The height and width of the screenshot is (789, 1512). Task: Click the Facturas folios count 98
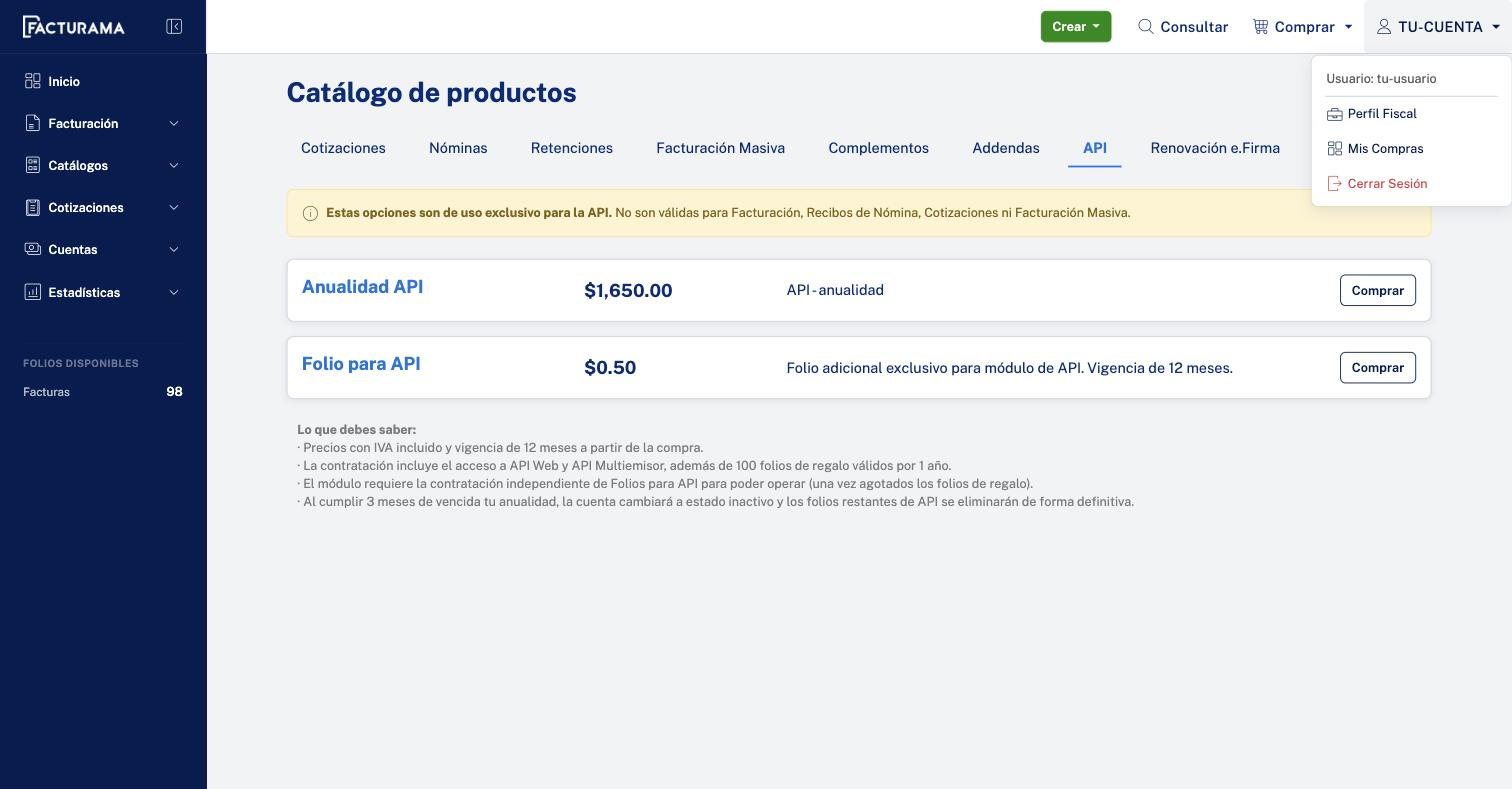click(174, 392)
